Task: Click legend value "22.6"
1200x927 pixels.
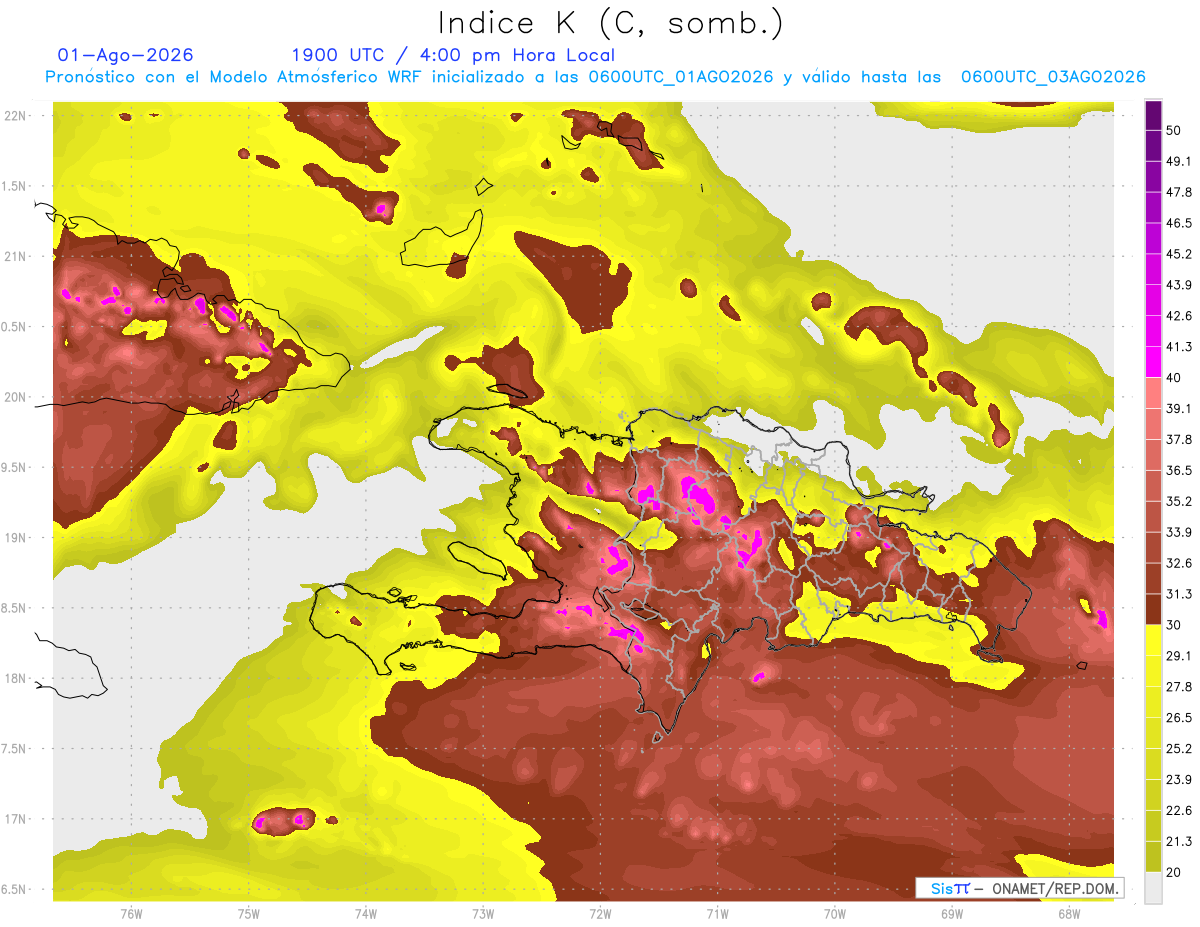Action: coord(1178,811)
